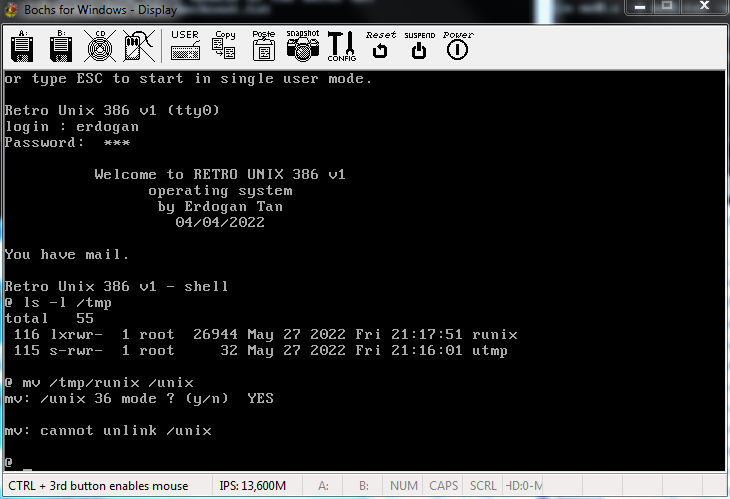Viewport: 730px width, 499px height.
Task: Take a snapshot with camera icon
Action: [303, 46]
